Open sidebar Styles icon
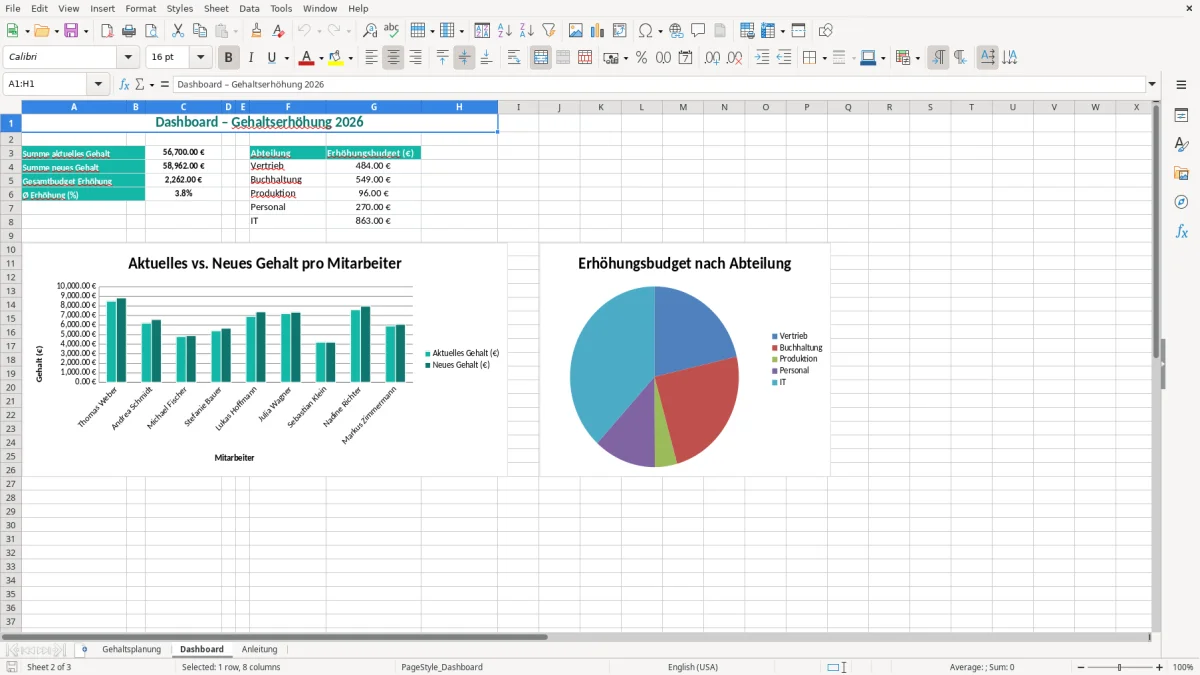1200x675 pixels. tap(1181, 144)
